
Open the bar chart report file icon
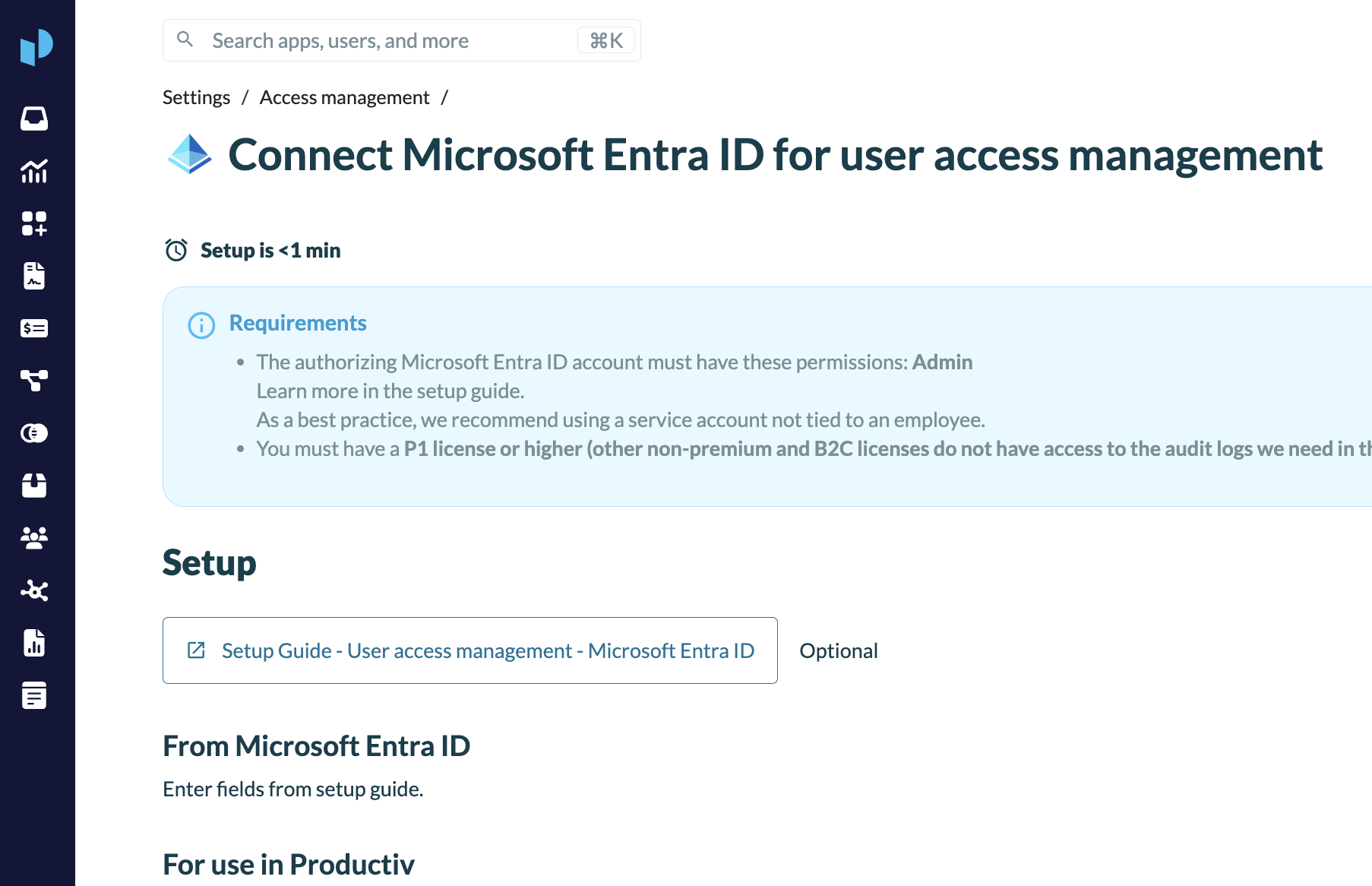[x=34, y=643]
